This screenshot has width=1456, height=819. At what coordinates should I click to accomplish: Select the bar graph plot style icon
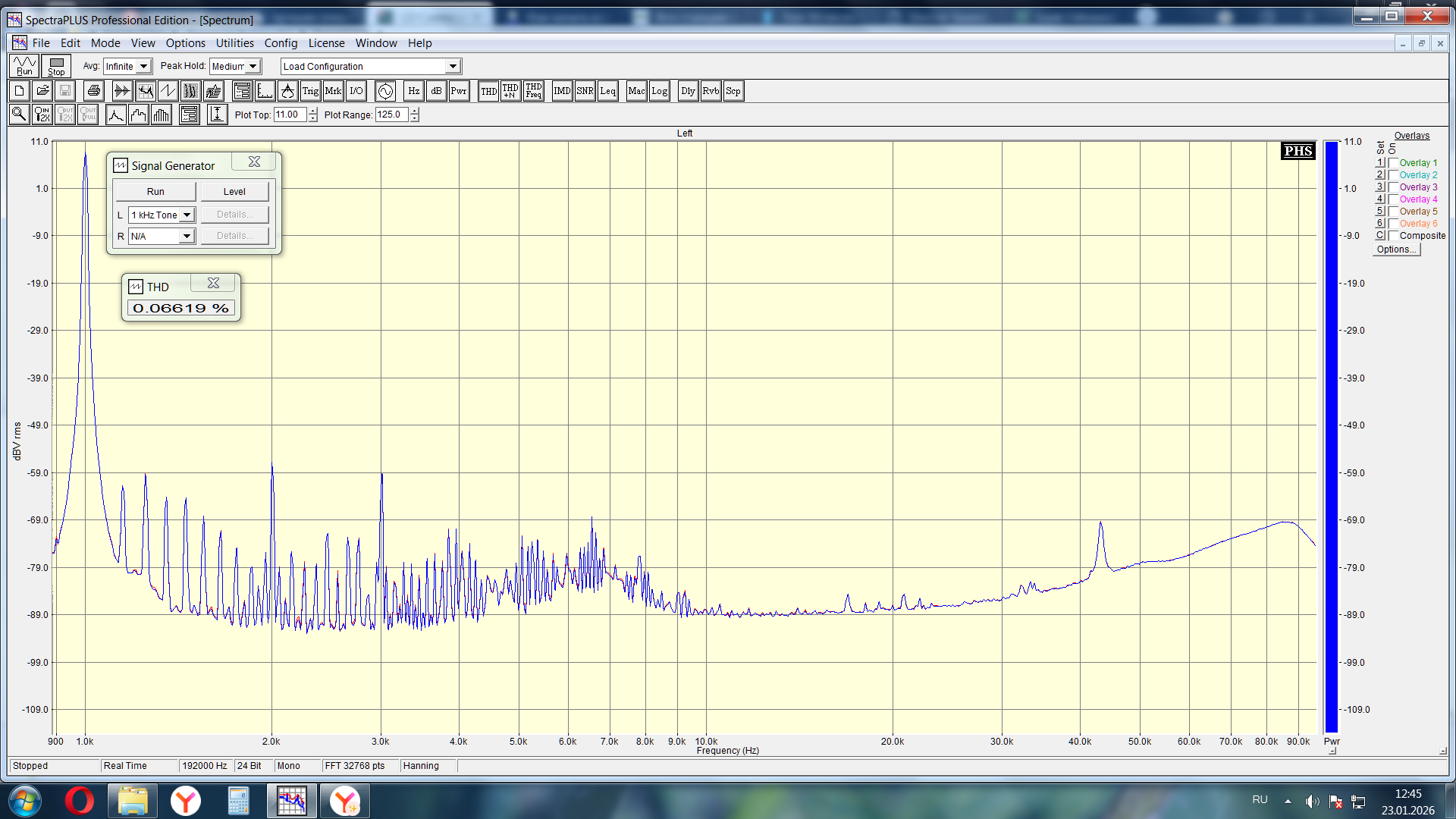click(x=162, y=115)
